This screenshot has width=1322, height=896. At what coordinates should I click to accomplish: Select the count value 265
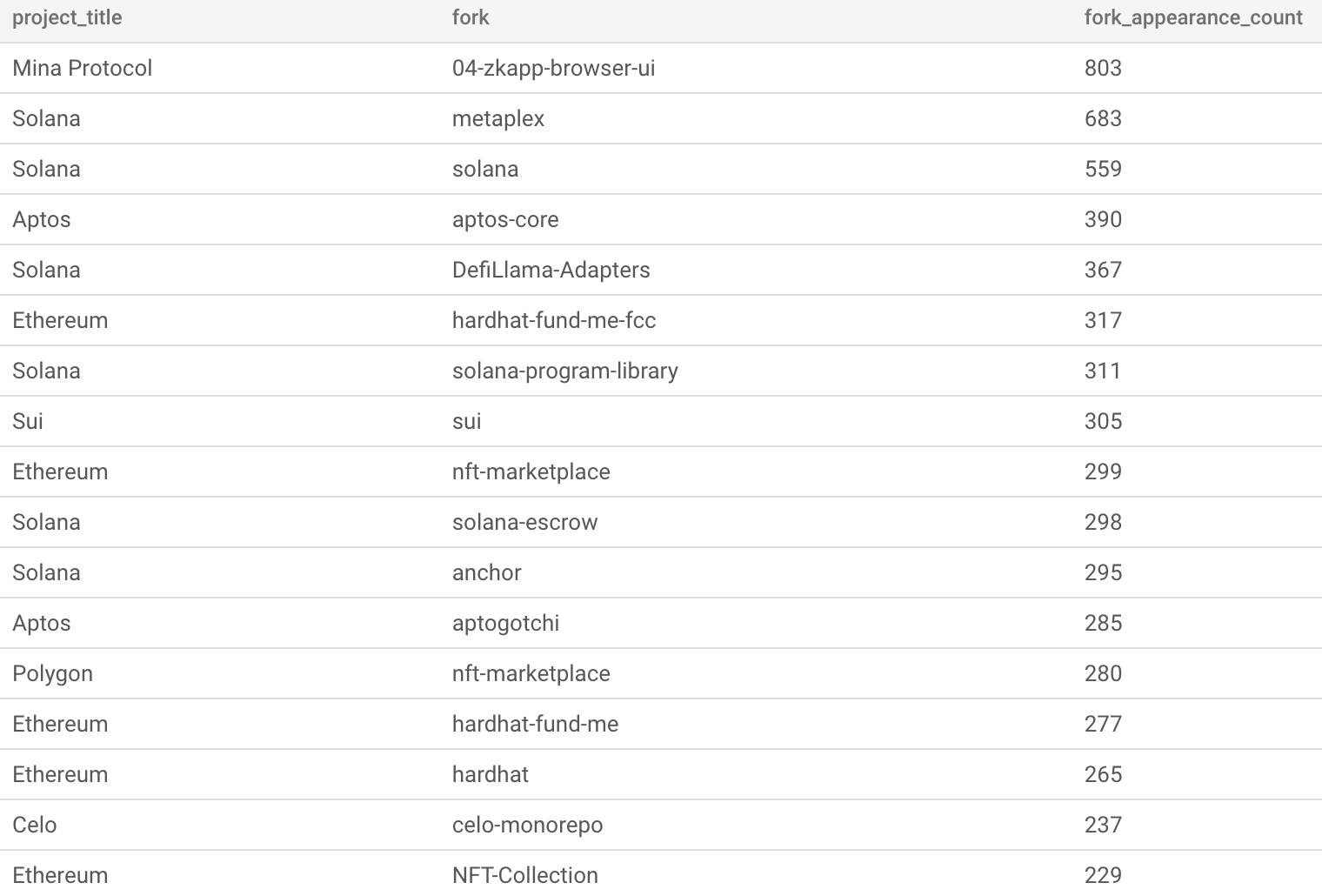click(x=1103, y=774)
